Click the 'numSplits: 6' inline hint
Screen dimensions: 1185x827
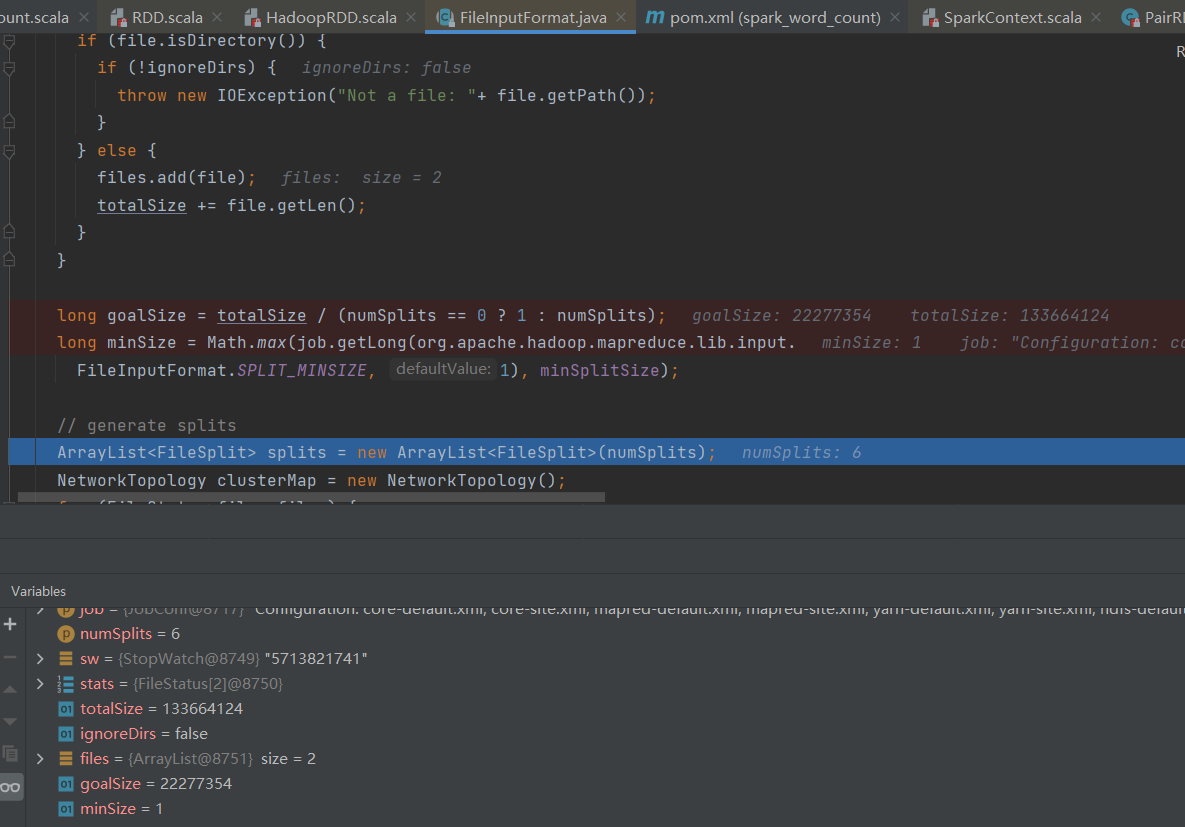pos(801,452)
